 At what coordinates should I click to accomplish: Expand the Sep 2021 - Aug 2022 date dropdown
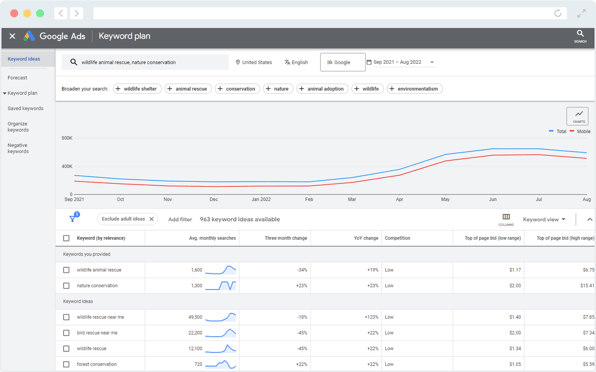click(x=432, y=62)
